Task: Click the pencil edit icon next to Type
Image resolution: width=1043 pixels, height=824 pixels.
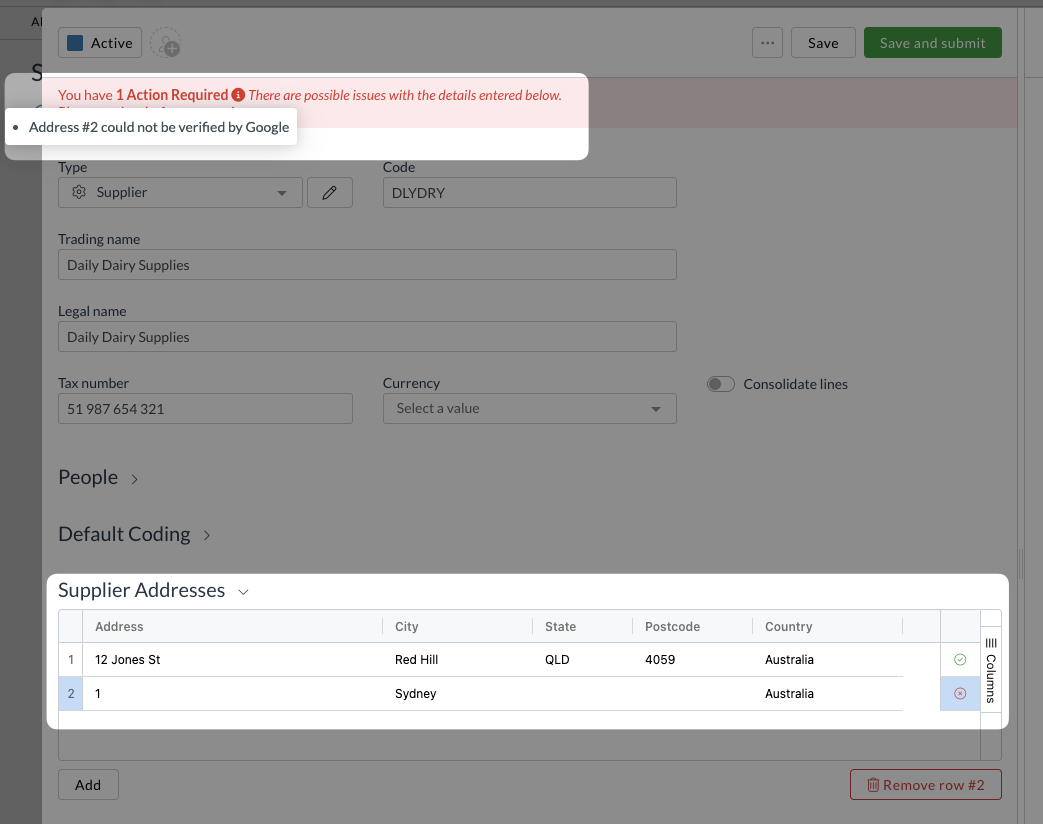Action: click(329, 192)
